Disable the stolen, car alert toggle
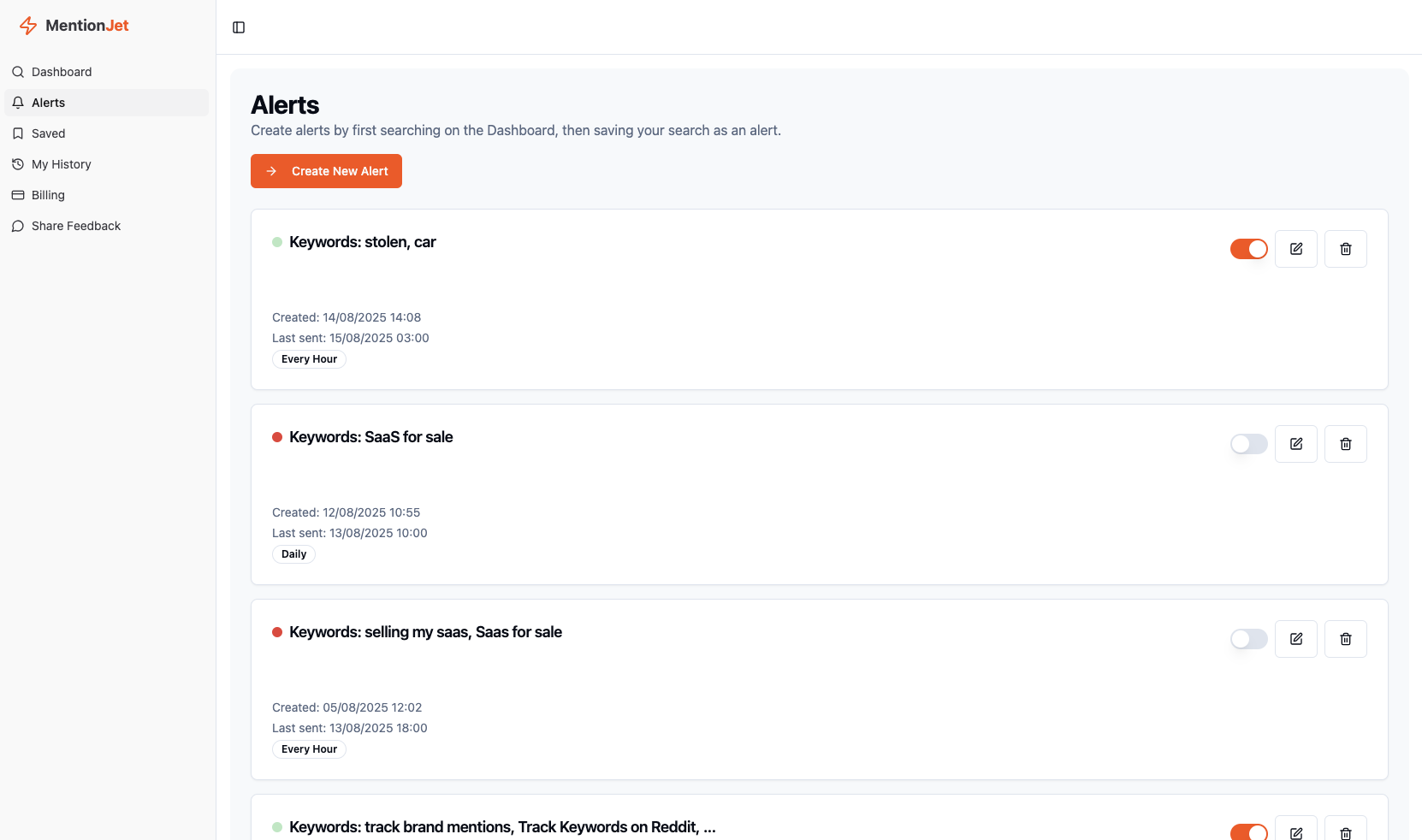The width and height of the screenshot is (1422, 840). point(1248,249)
